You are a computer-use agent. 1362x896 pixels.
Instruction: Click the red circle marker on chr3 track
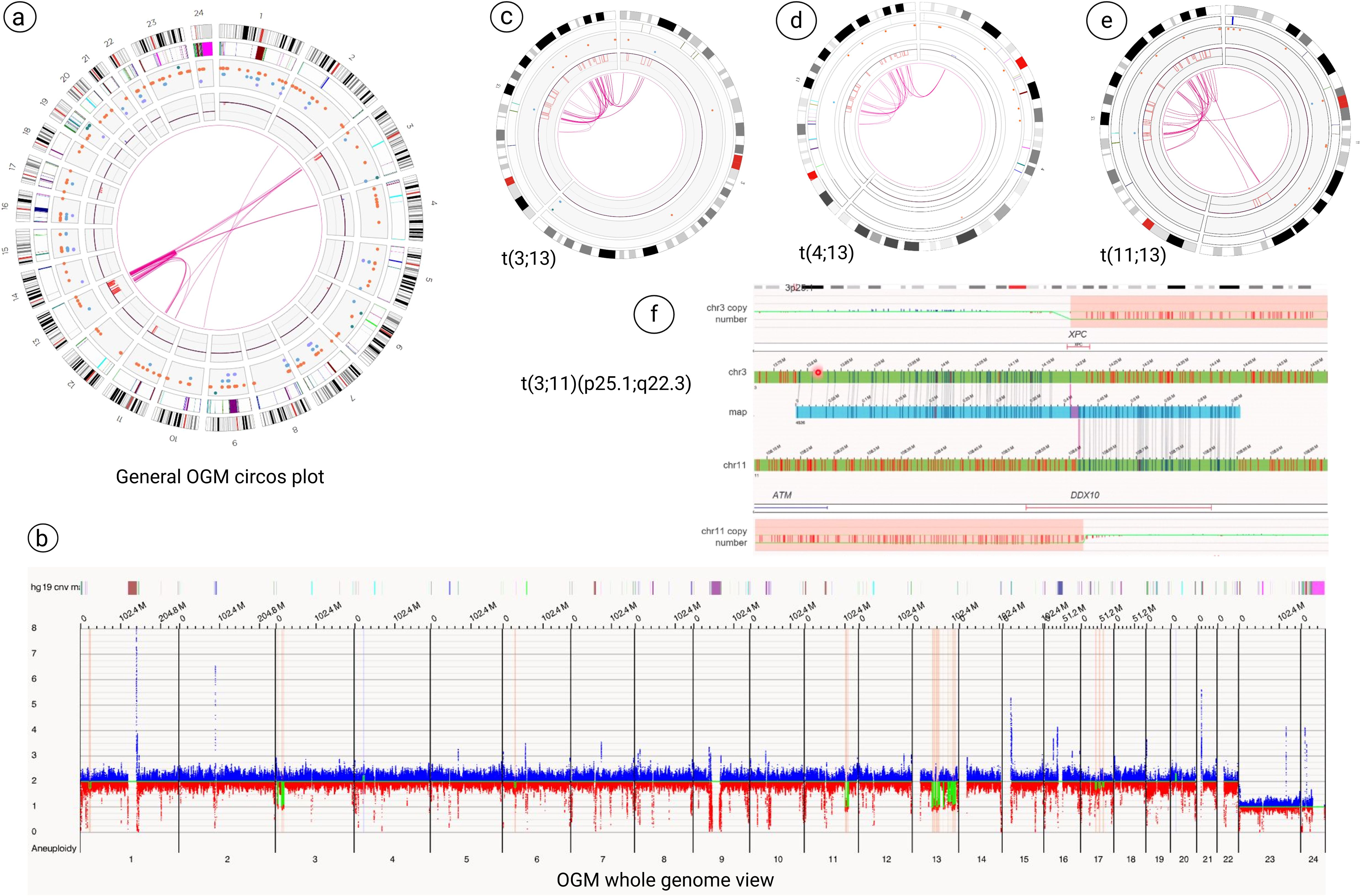point(818,372)
